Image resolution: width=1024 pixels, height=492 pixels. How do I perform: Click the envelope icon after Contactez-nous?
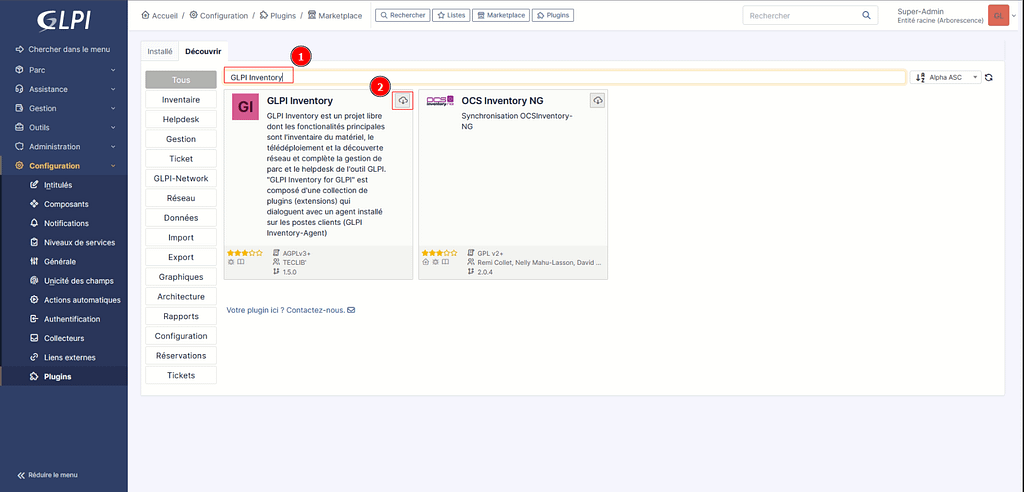tap(351, 310)
